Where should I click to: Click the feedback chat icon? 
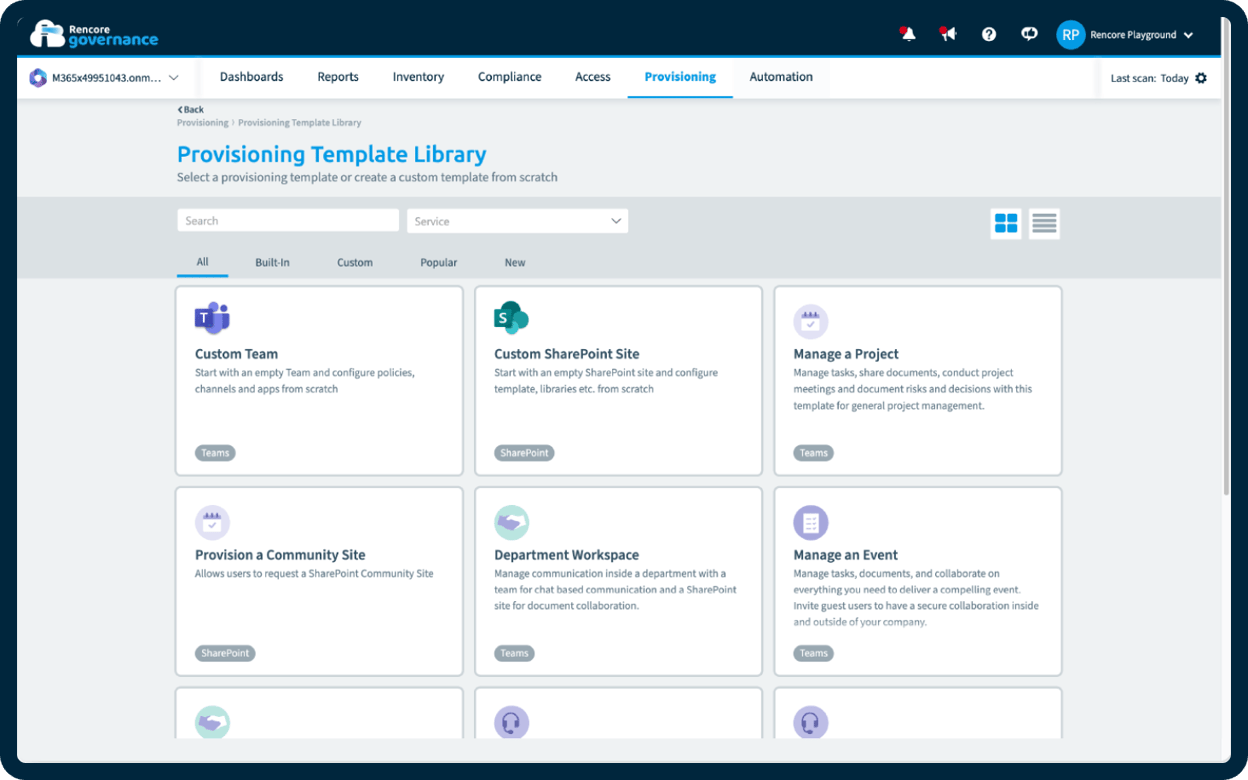[x=1029, y=33]
